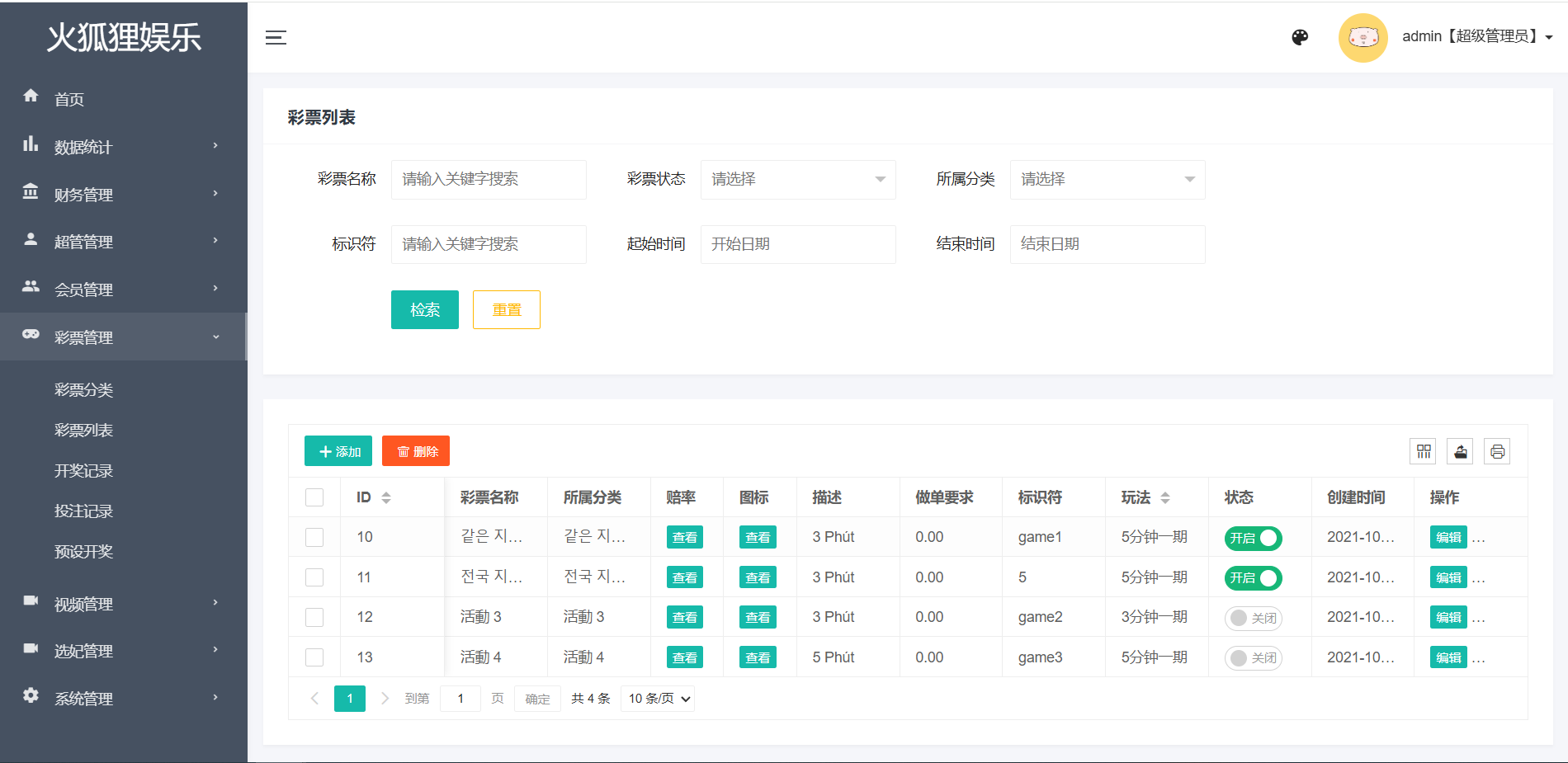Click the export table icon
The height and width of the screenshot is (763, 1568).
pos(1460,451)
